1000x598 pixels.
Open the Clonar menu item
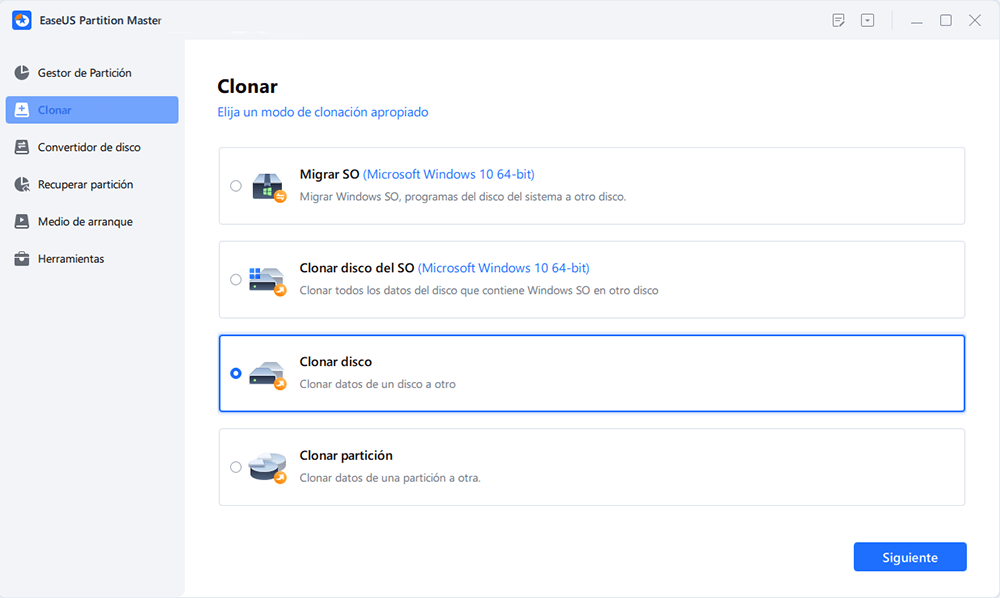(92, 110)
